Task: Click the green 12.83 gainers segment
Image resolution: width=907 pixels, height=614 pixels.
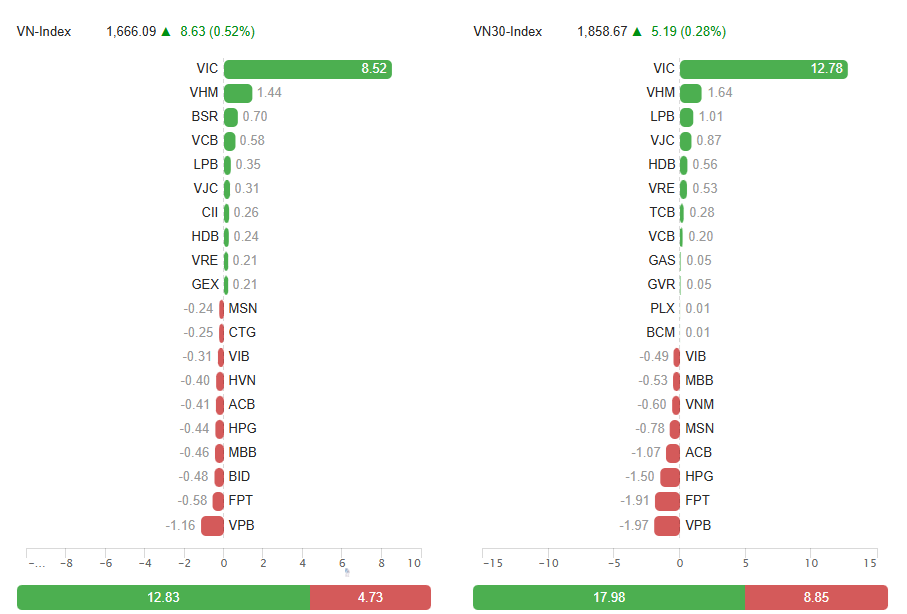Action: coord(163,598)
